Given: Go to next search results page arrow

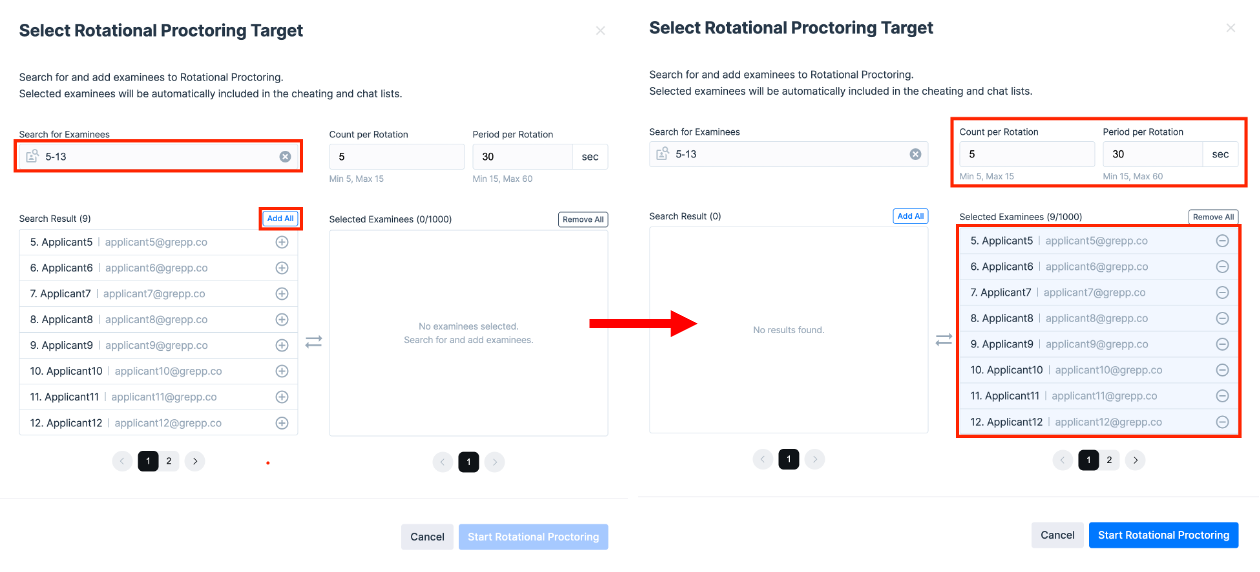Looking at the screenshot, I should (x=195, y=461).
